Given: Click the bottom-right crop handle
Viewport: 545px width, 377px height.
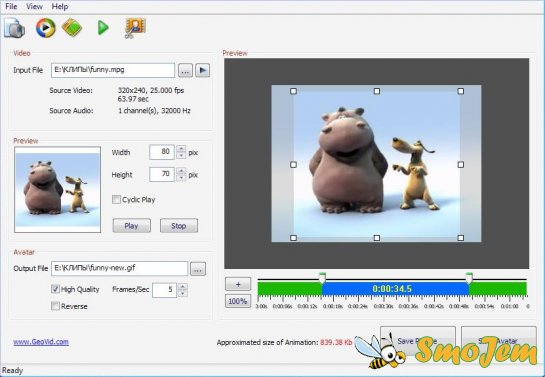Looking at the screenshot, I should tap(461, 238).
